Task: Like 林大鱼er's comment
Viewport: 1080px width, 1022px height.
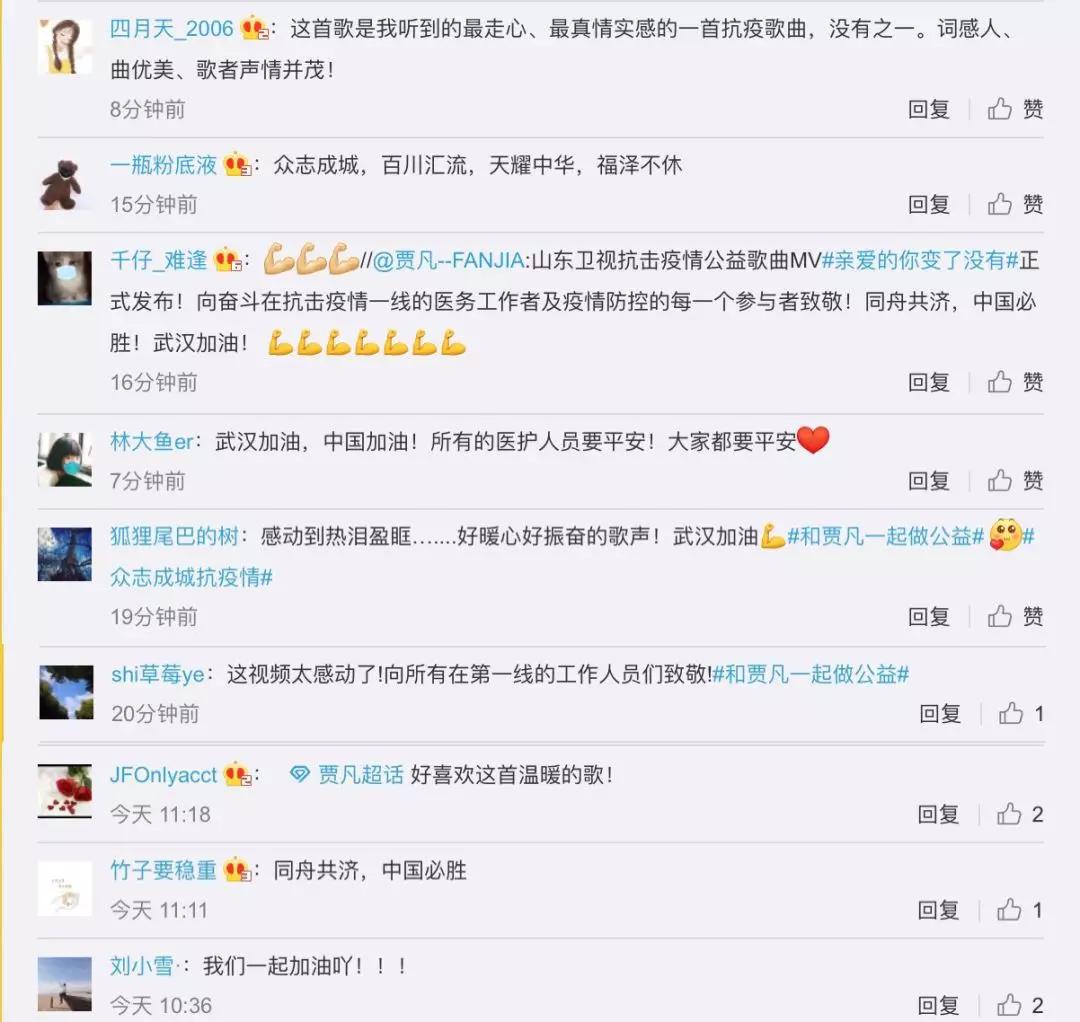Action: 1015,480
